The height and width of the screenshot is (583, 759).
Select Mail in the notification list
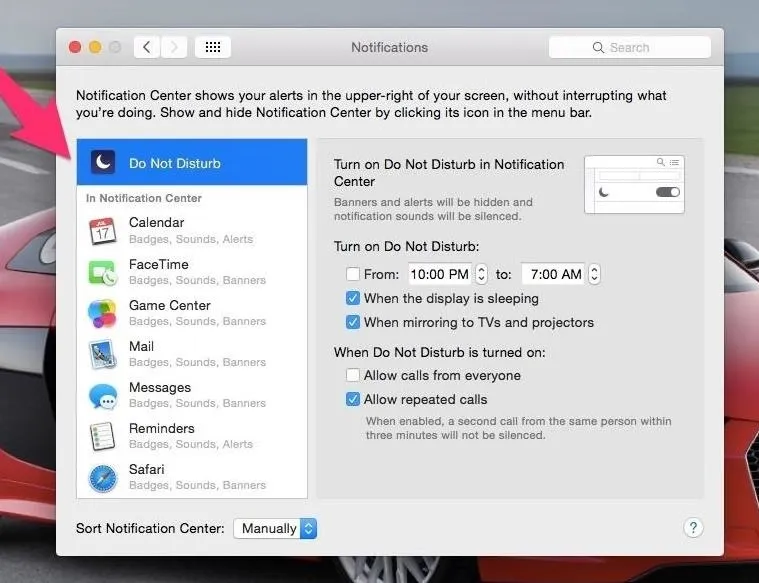192,354
